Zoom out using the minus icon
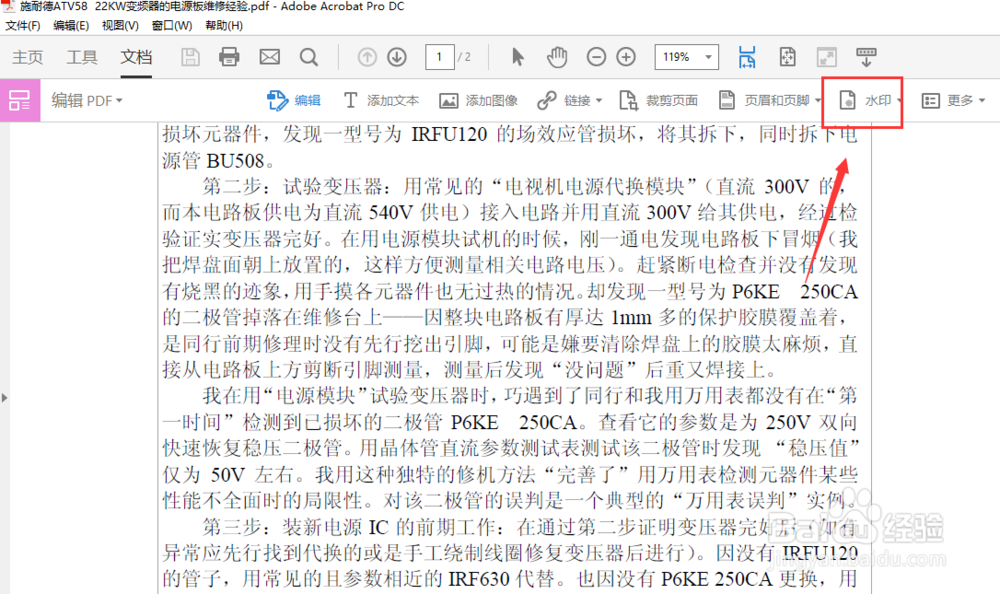The width and height of the screenshot is (1000, 594). 595,57
